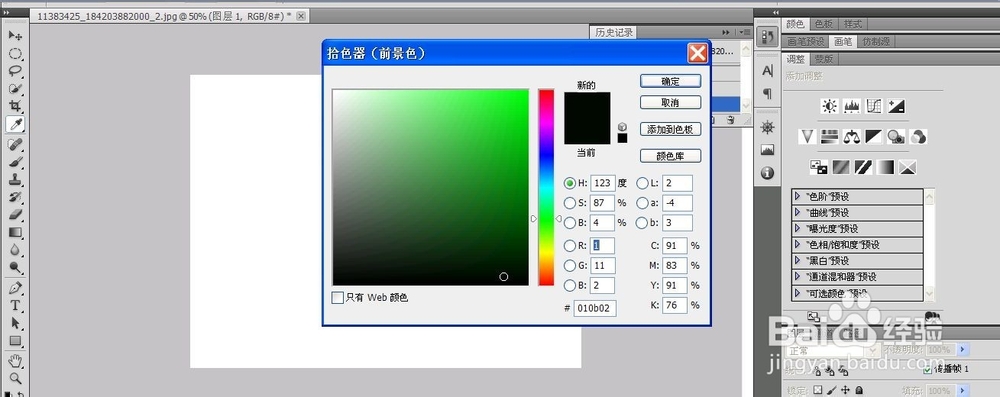
Task: Select the Pen tool
Action: (15, 288)
